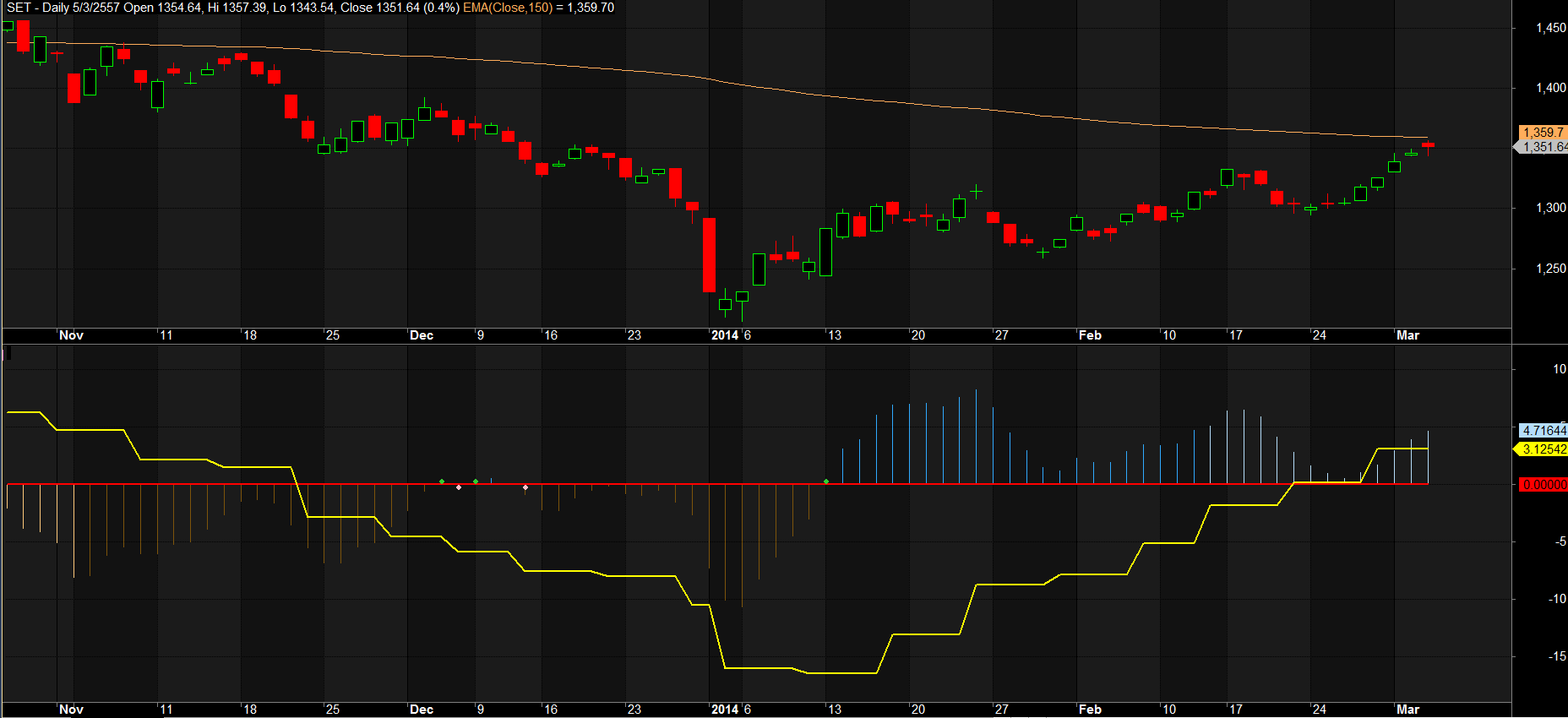The height and width of the screenshot is (718, 1568).
Task: Click the "Hi 1357.39" value in title
Action: coord(237,8)
